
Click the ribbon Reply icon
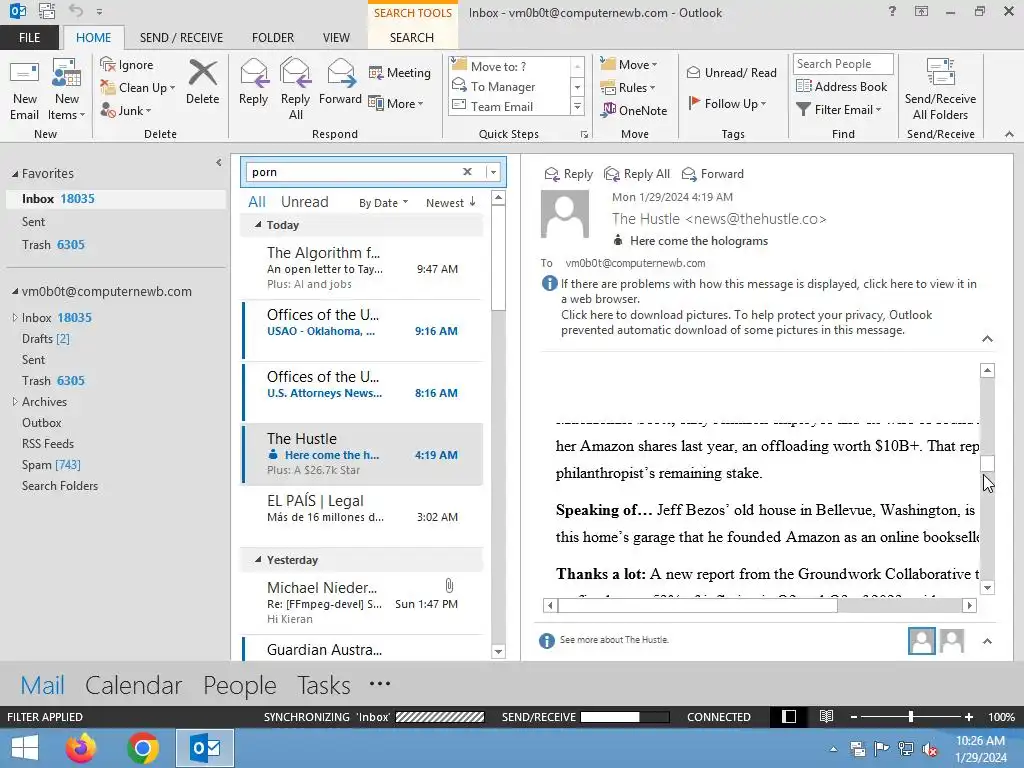253,82
